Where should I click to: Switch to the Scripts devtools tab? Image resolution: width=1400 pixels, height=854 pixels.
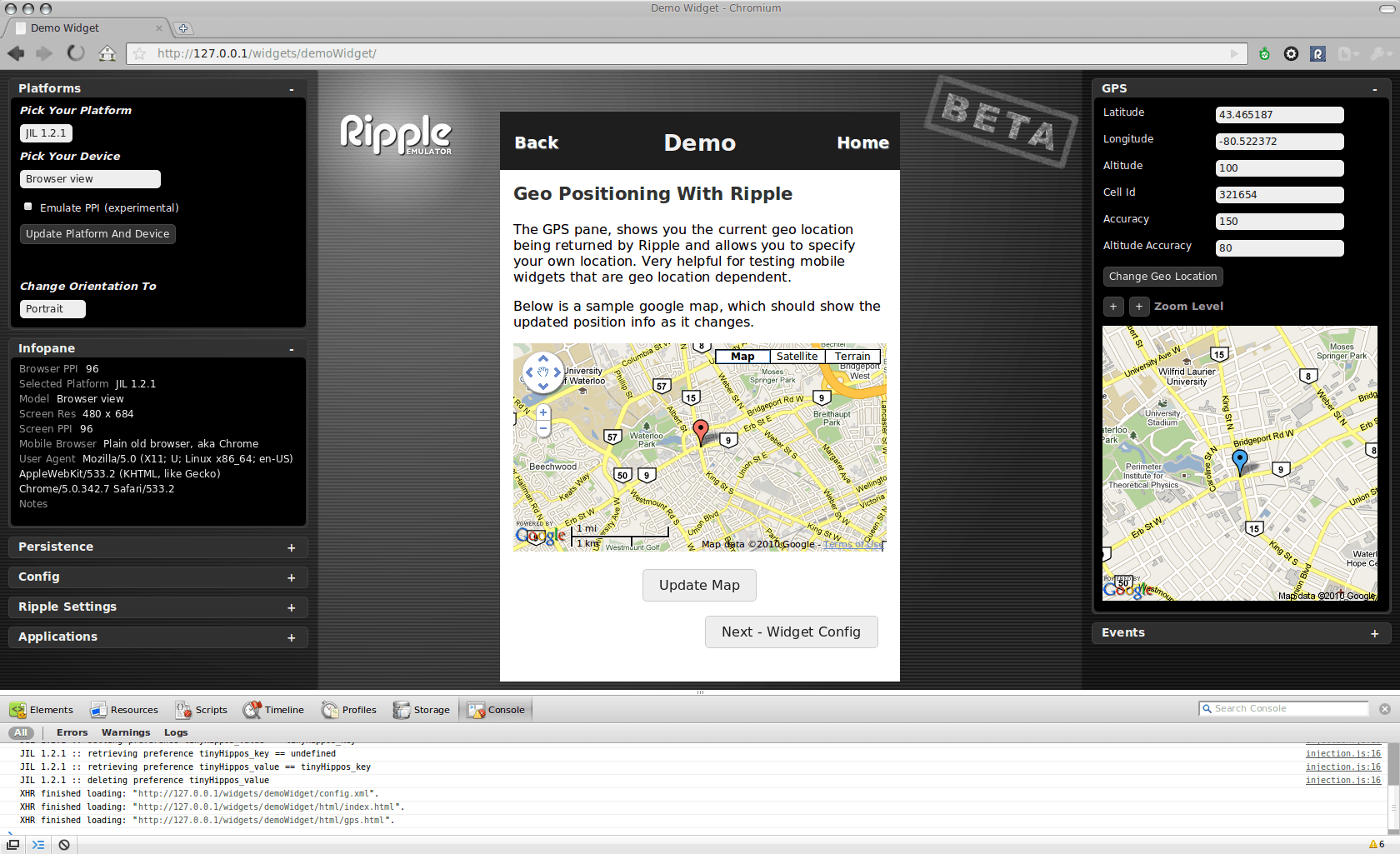tap(202, 710)
